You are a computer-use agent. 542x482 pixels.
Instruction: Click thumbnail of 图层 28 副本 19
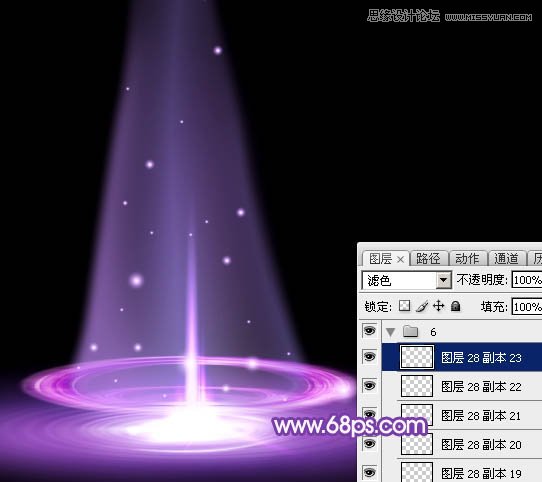point(417,472)
